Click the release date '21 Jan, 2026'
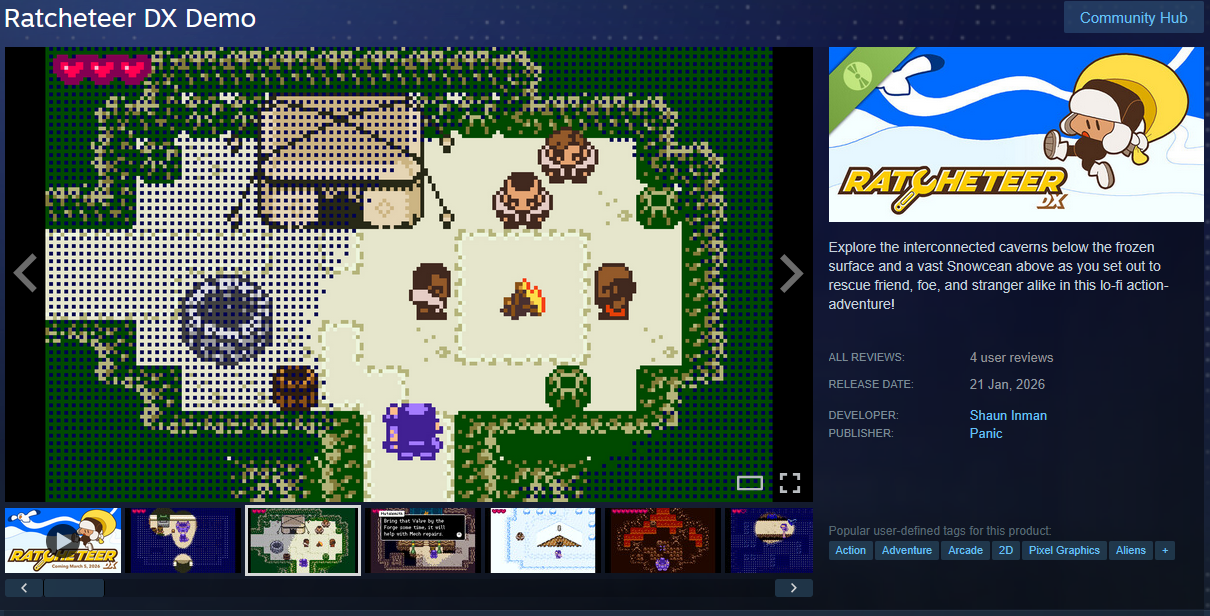1210x616 pixels. click(x=1007, y=384)
